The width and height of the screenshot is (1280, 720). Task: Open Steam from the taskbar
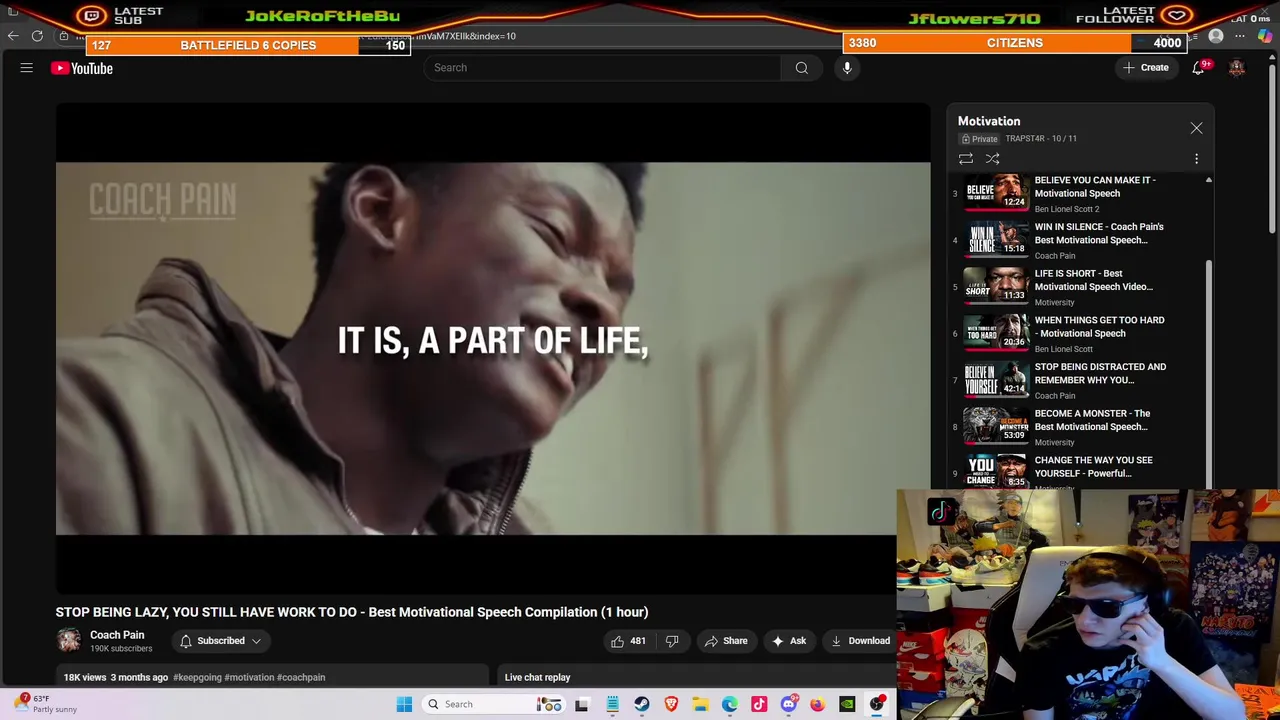coord(642,704)
